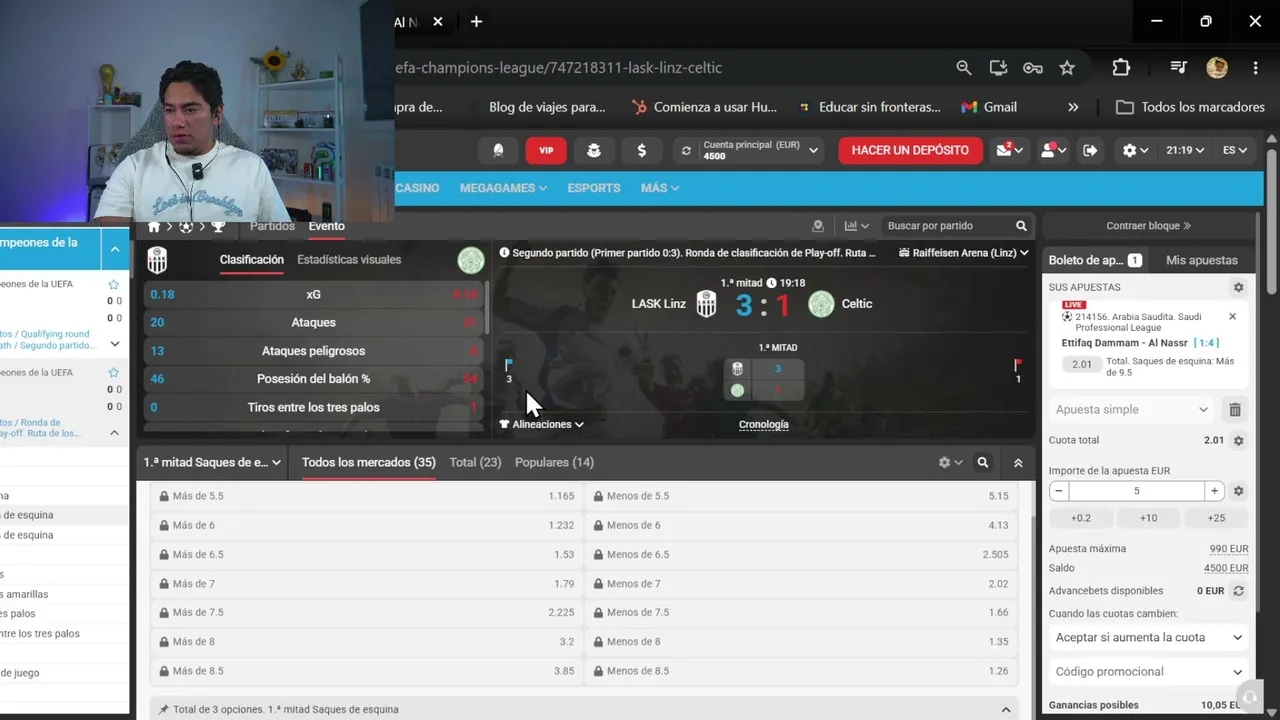Switch to the Clasificación tab
This screenshot has width=1280, height=720.
click(252, 260)
